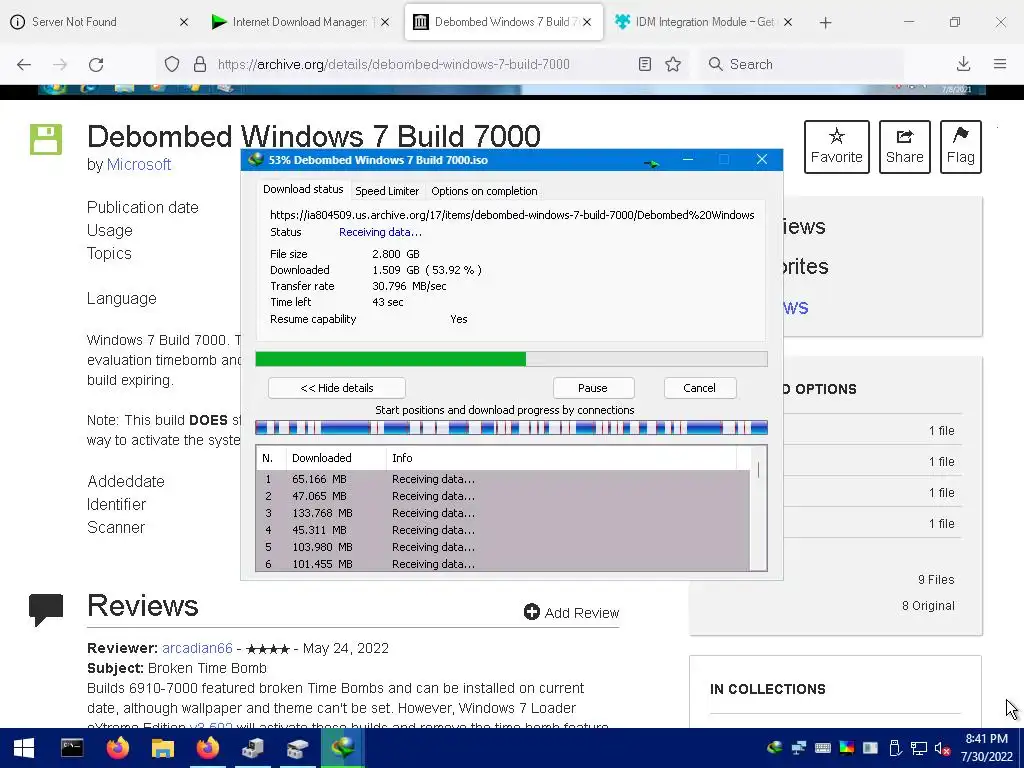This screenshot has height=768, width=1024.
Task: Pause the ISO download
Action: coord(593,388)
